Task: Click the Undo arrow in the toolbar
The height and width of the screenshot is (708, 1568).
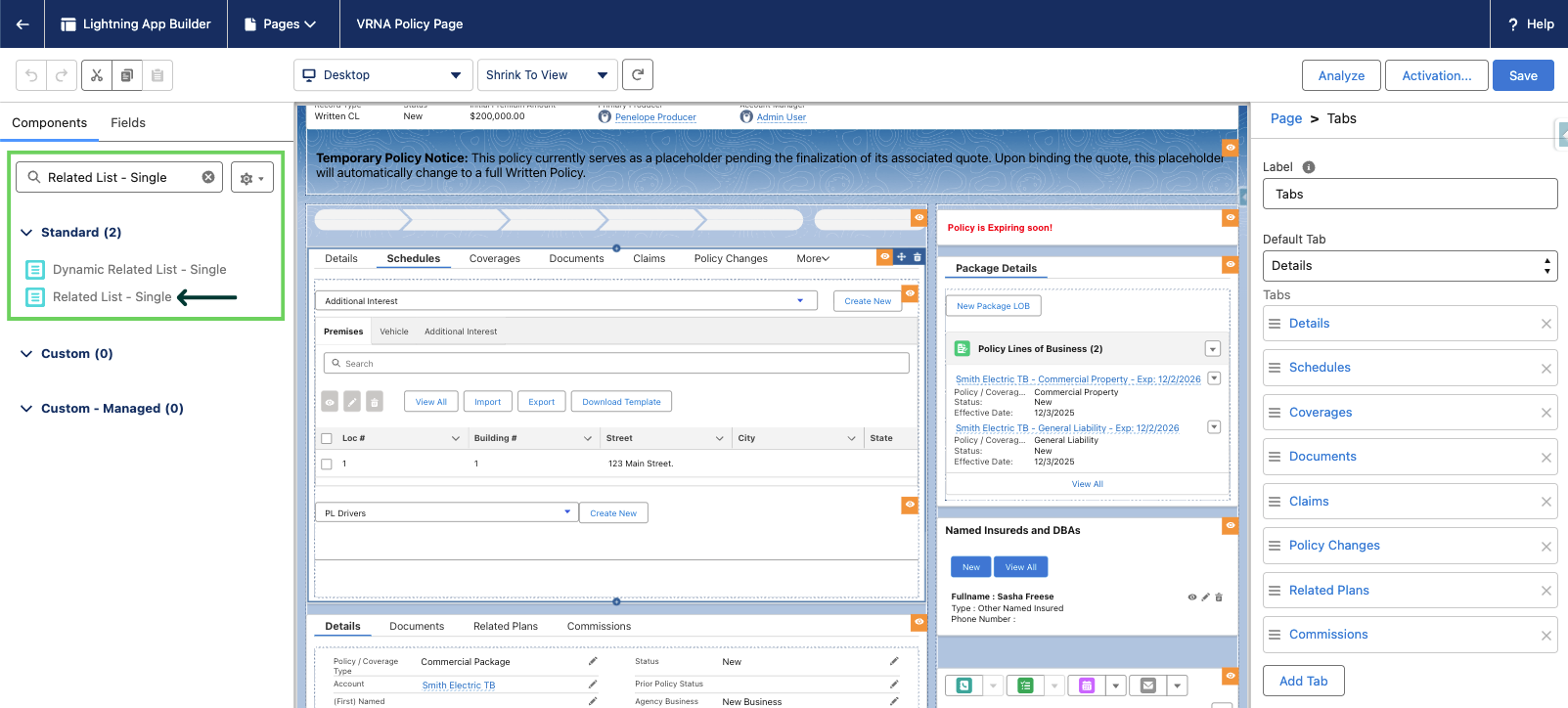Action: click(x=31, y=75)
